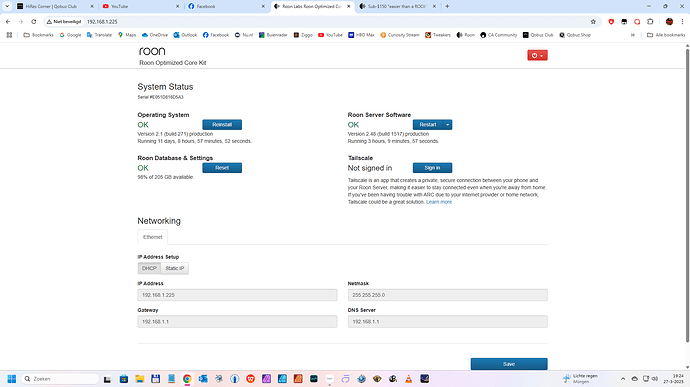Show hidden system tray icons
Image resolution: width=690 pixels, height=387 pixels.
pyautogui.click(x=623, y=379)
